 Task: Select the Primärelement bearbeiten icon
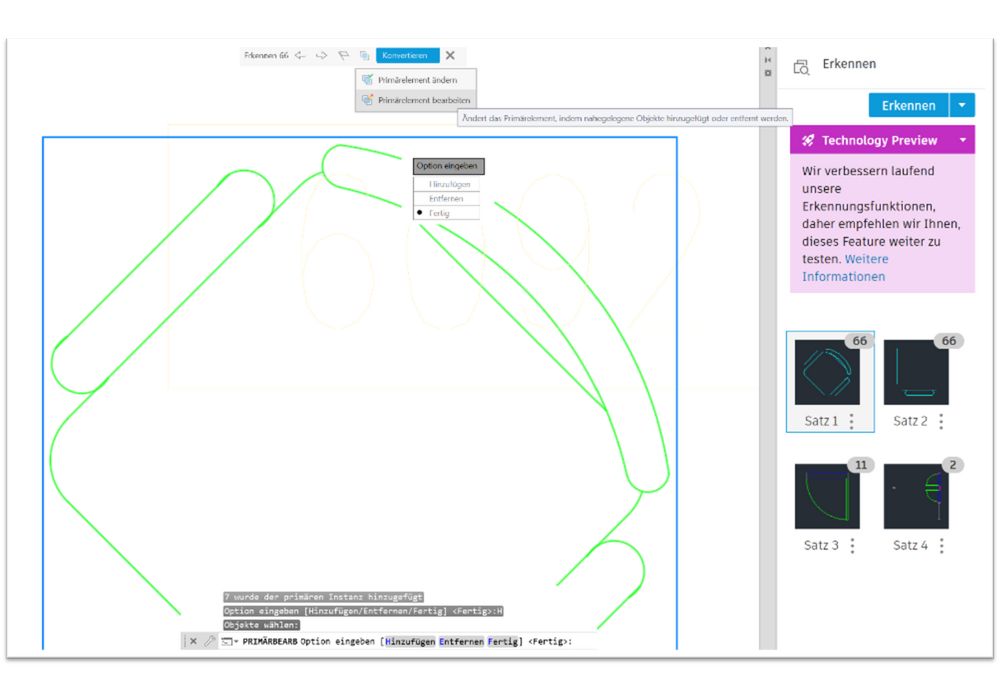coord(367,100)
